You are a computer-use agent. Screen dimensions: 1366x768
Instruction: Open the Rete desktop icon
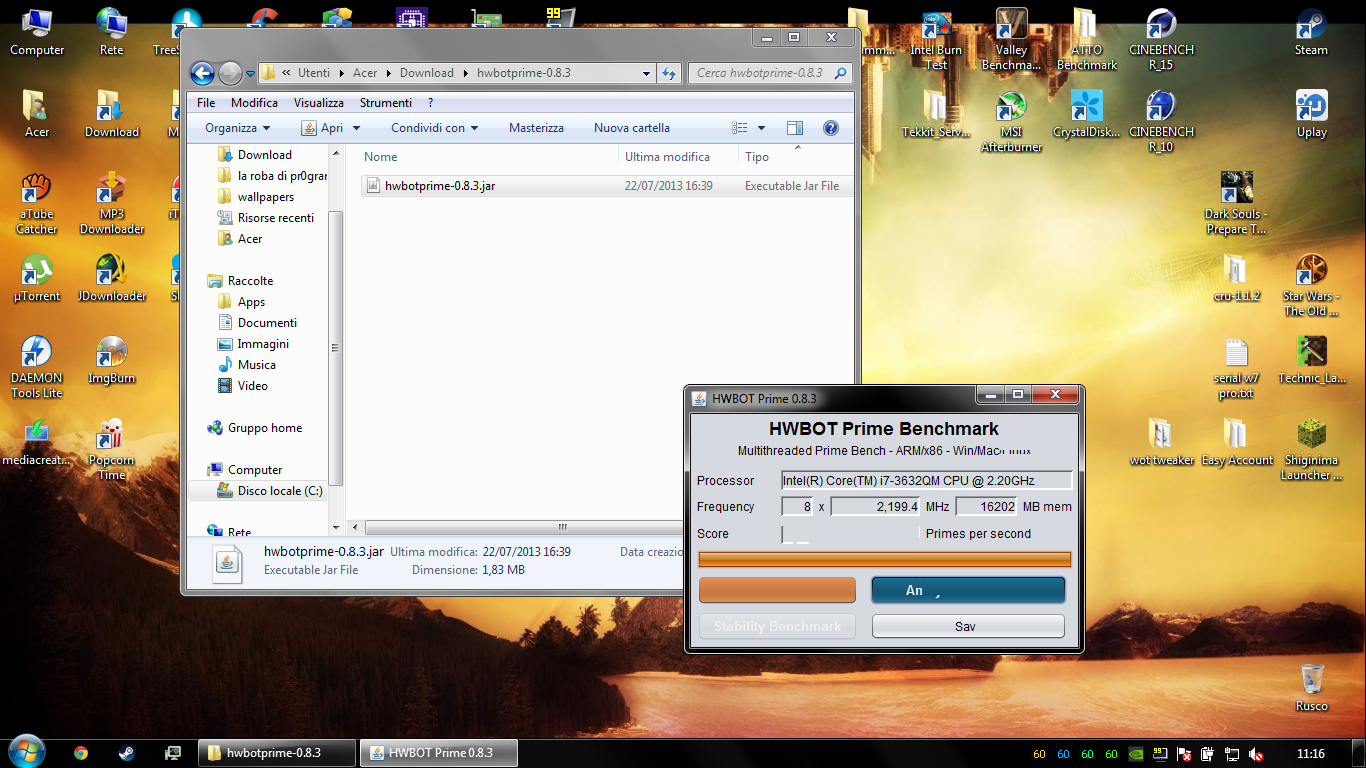pyautogui.click(x=111, y=32)
